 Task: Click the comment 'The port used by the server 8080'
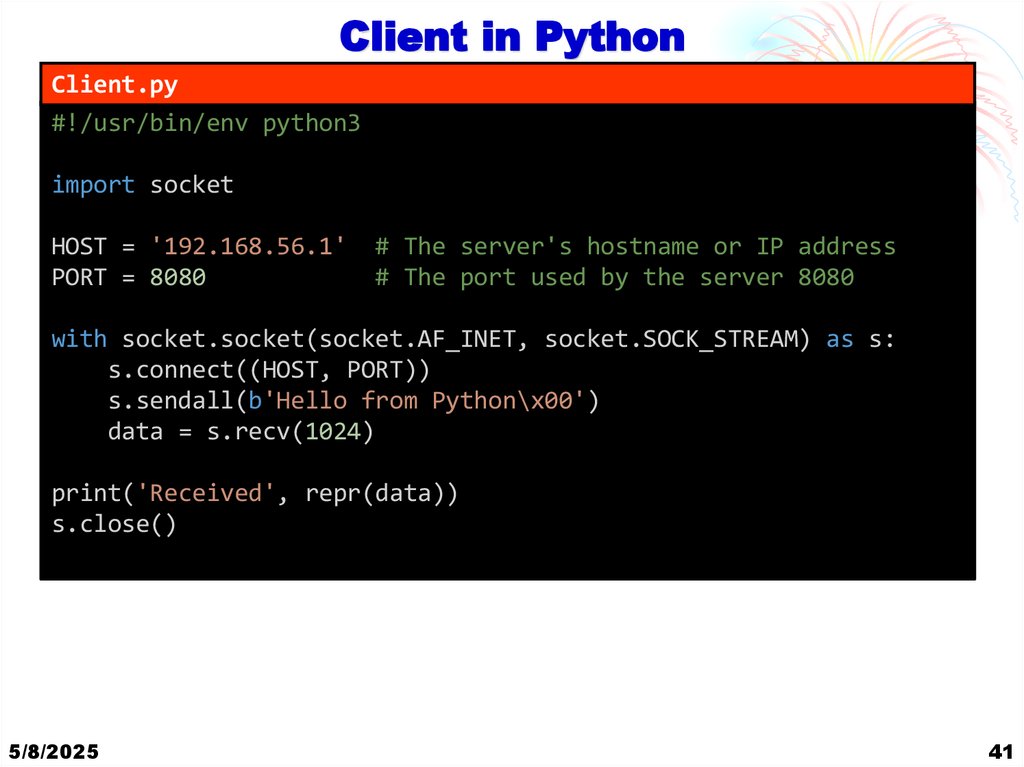pos(615,278)
